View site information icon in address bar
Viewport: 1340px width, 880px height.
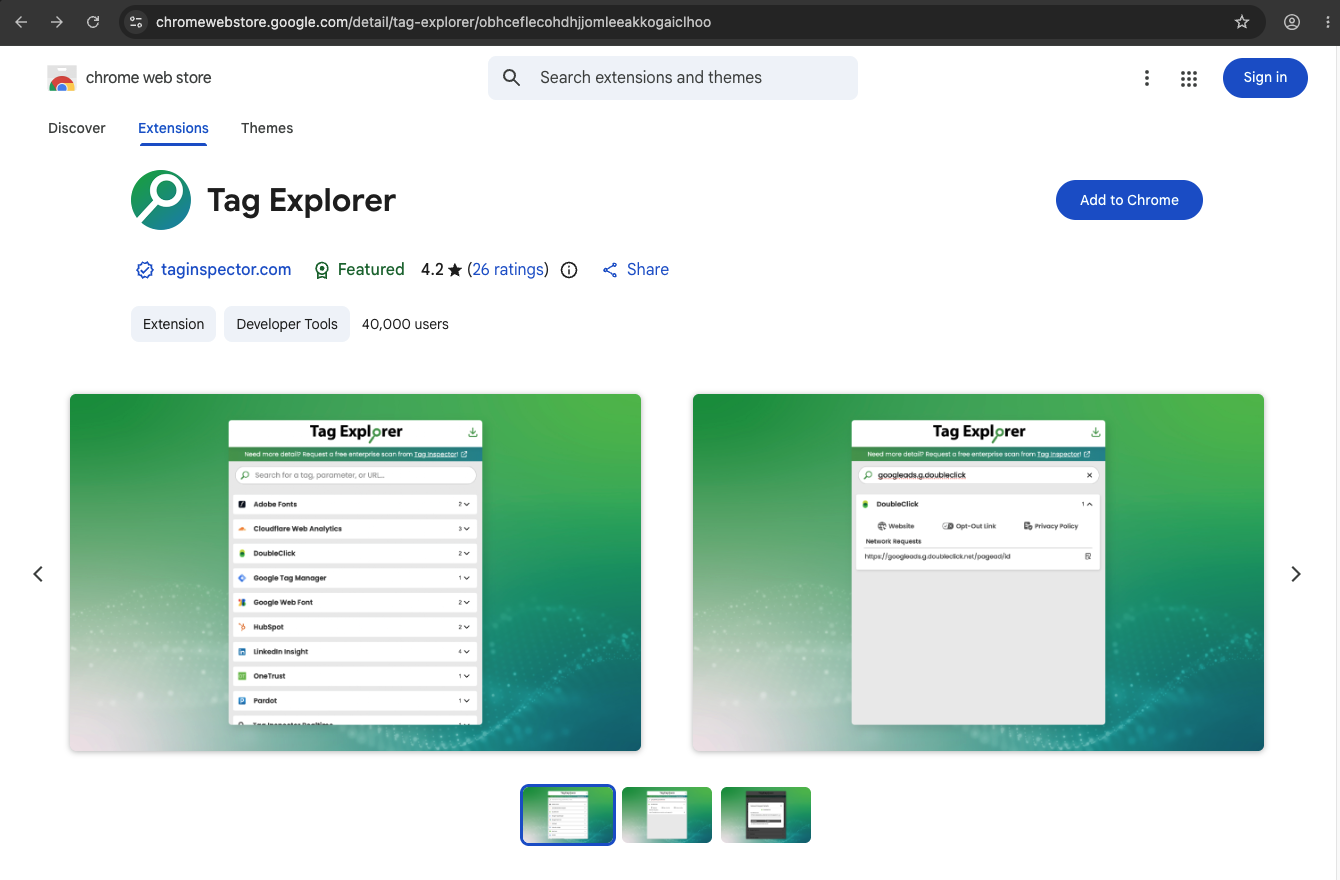[x=137, y=22]
